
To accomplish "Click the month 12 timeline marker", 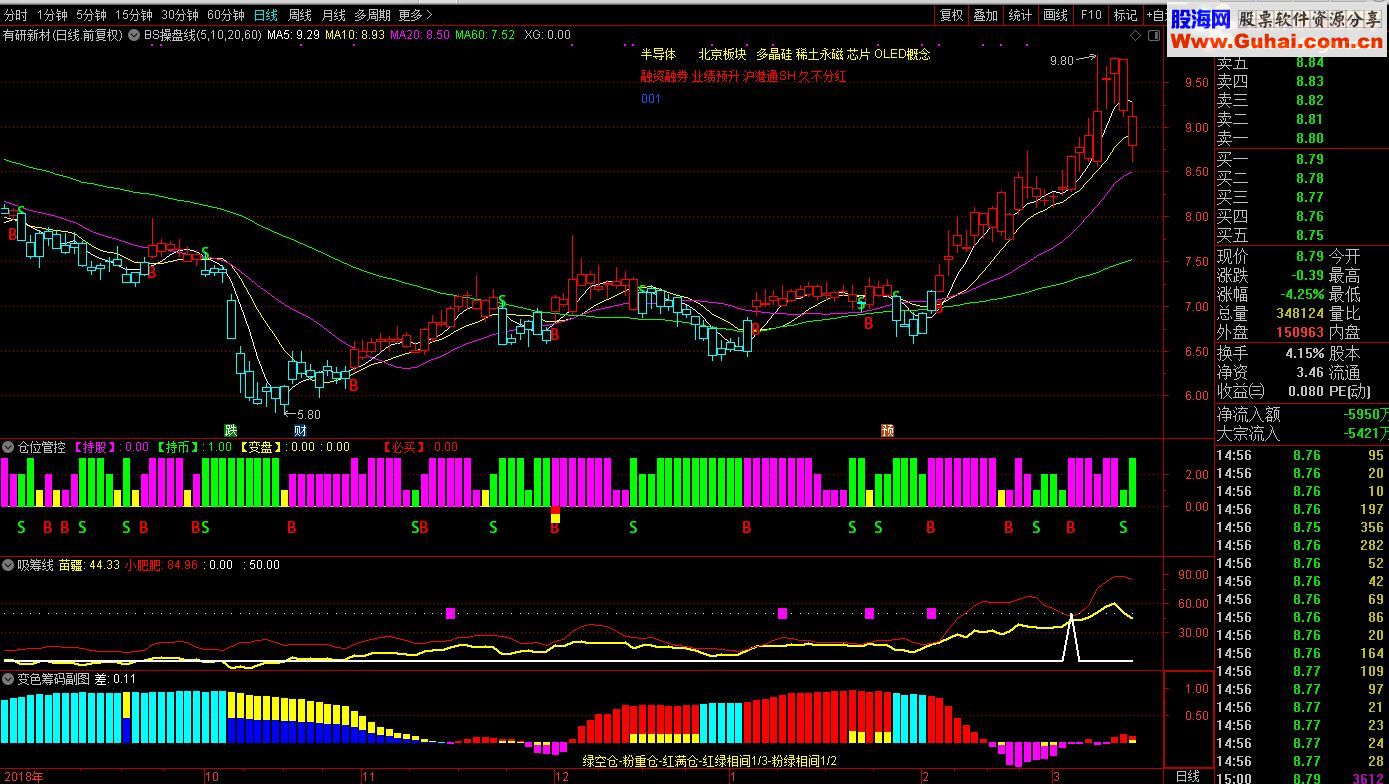I will [560, 776].
